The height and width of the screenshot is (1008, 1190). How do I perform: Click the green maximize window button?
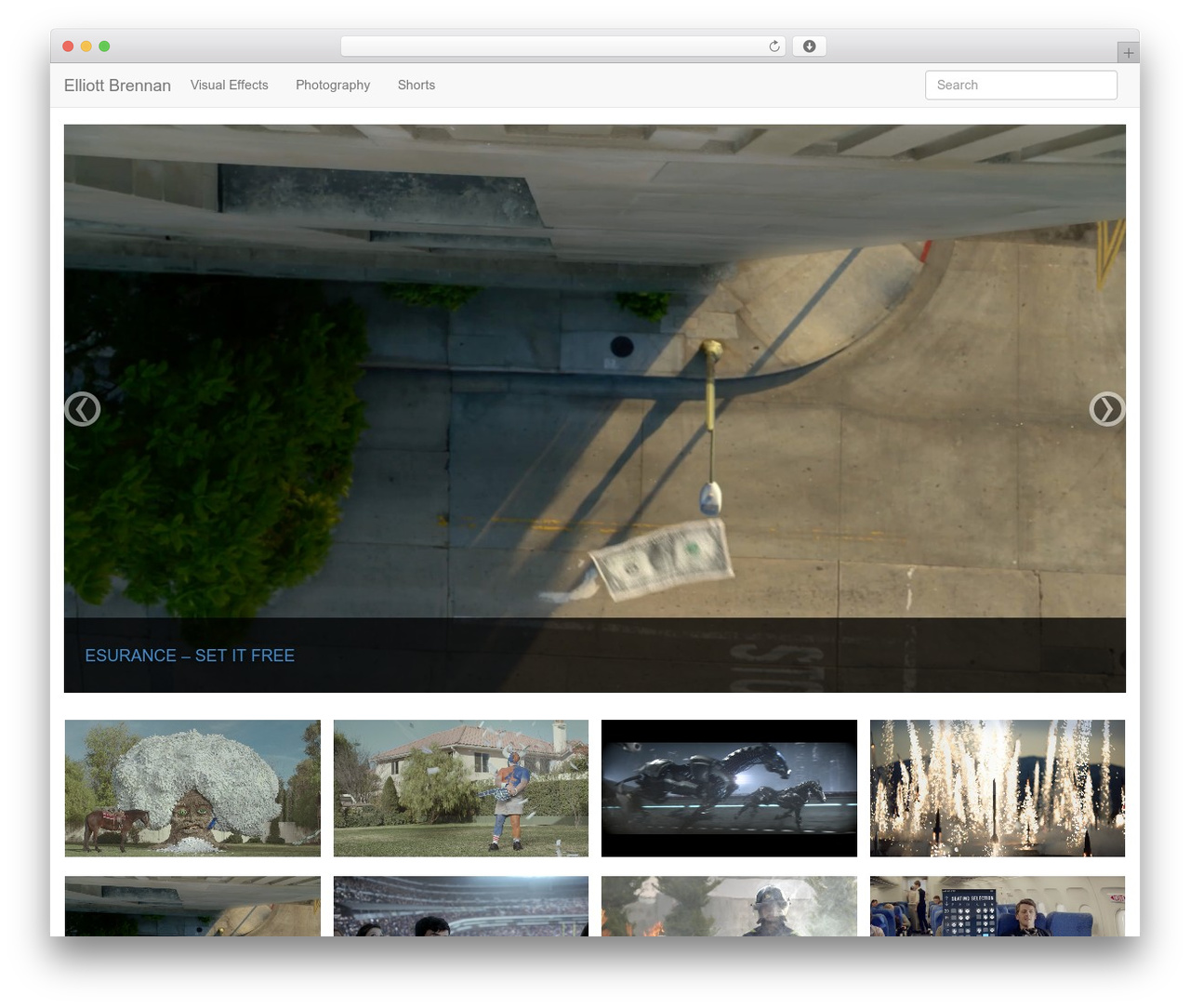[x=104, y=46]
